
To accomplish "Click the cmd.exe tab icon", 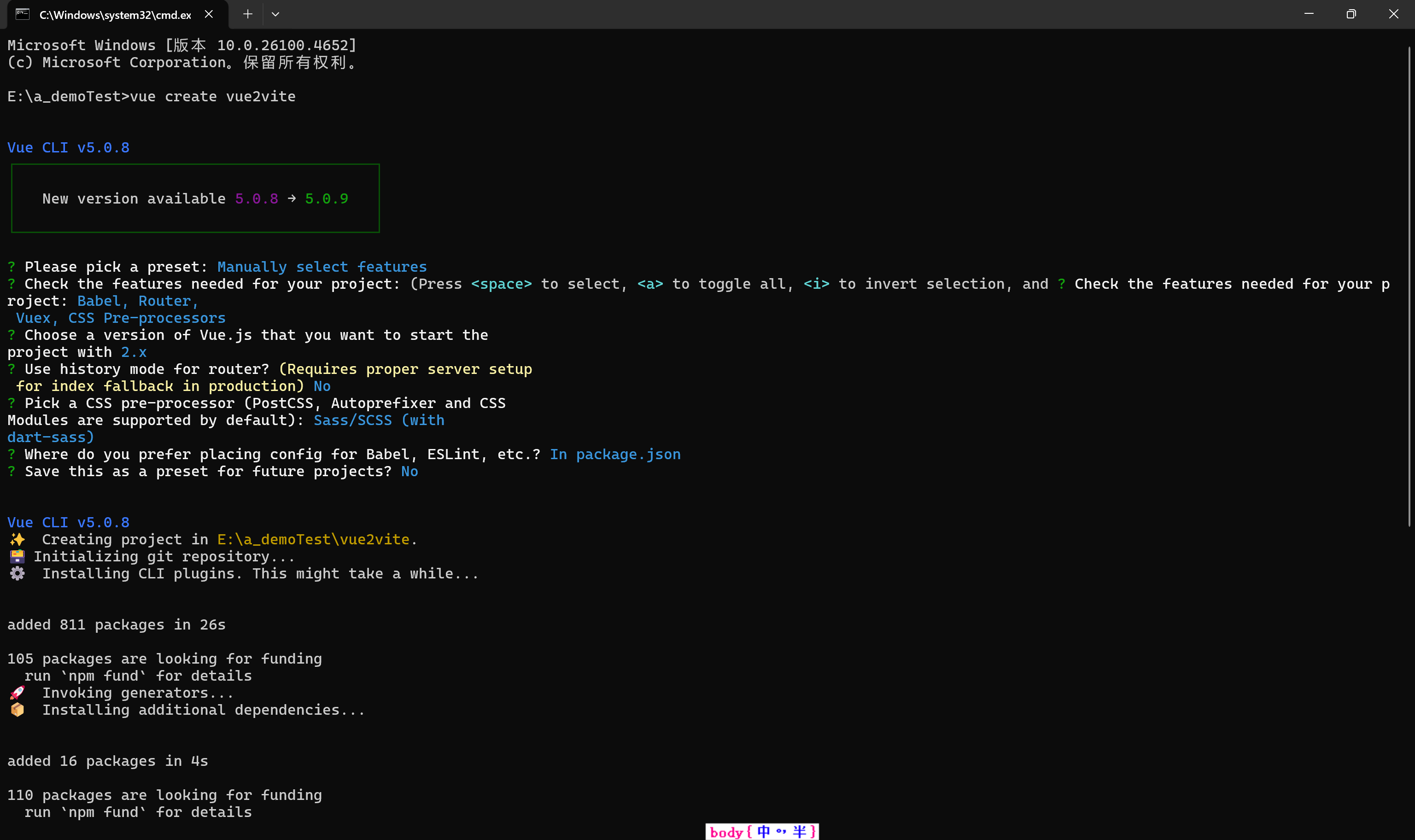I will click(x=22, y=14).
